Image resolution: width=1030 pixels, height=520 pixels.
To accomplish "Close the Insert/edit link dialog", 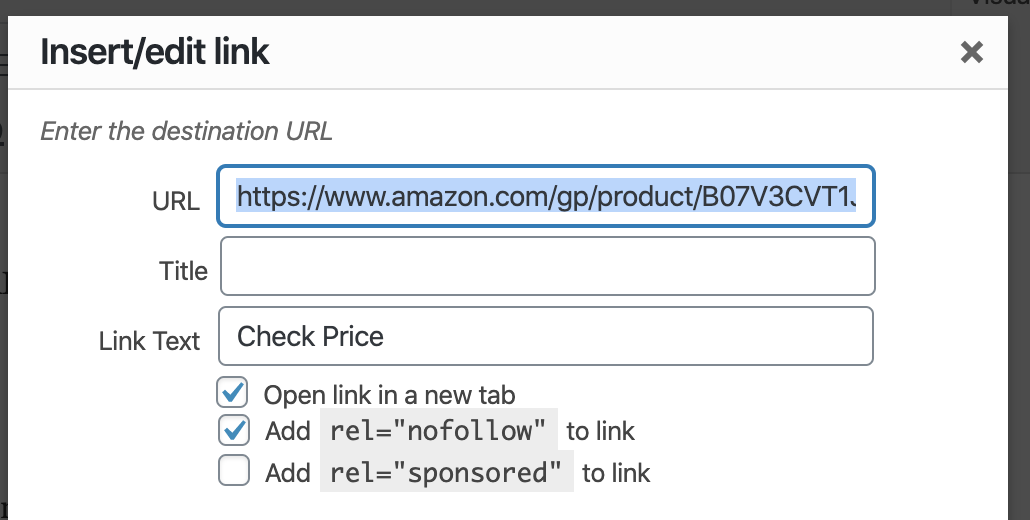I will coord(971,53).
